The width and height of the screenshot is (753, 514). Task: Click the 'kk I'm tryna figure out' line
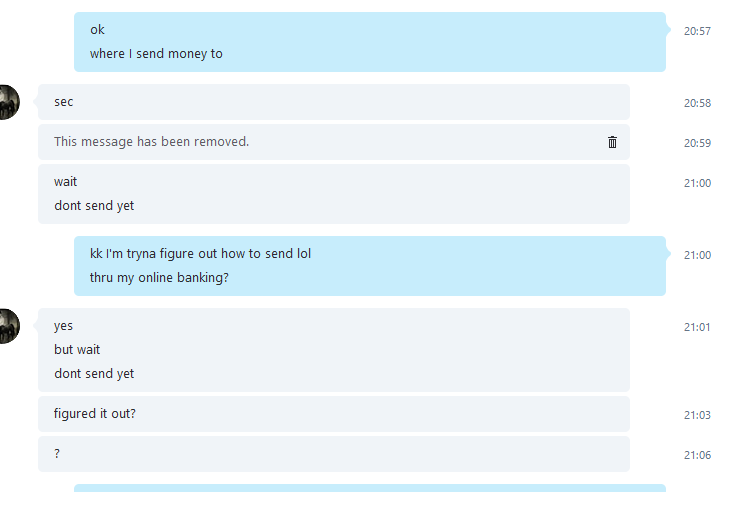200,254
